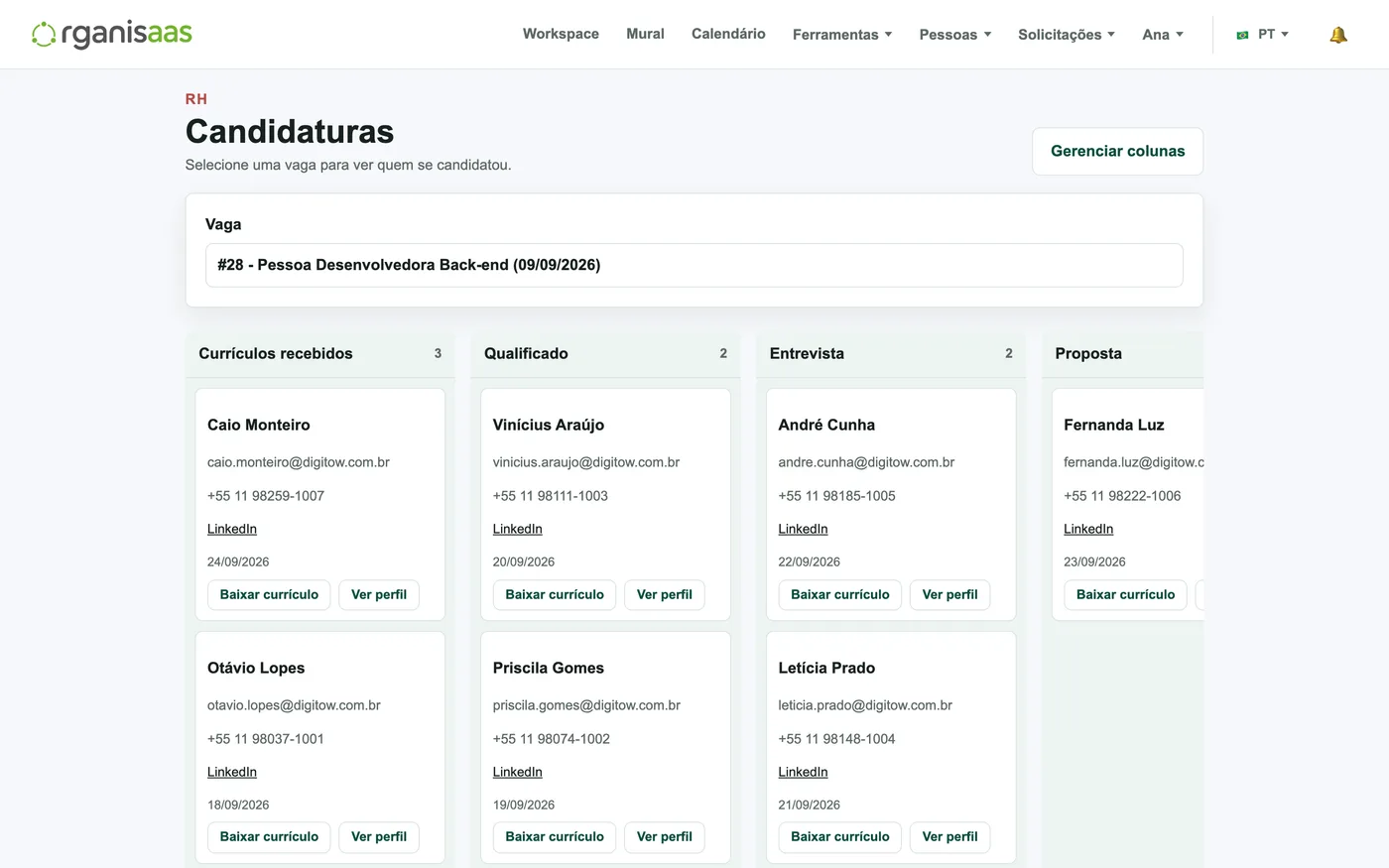View Priscila Gomes's profile
The image size is (1389, 868).
click(x=665, y=836)
